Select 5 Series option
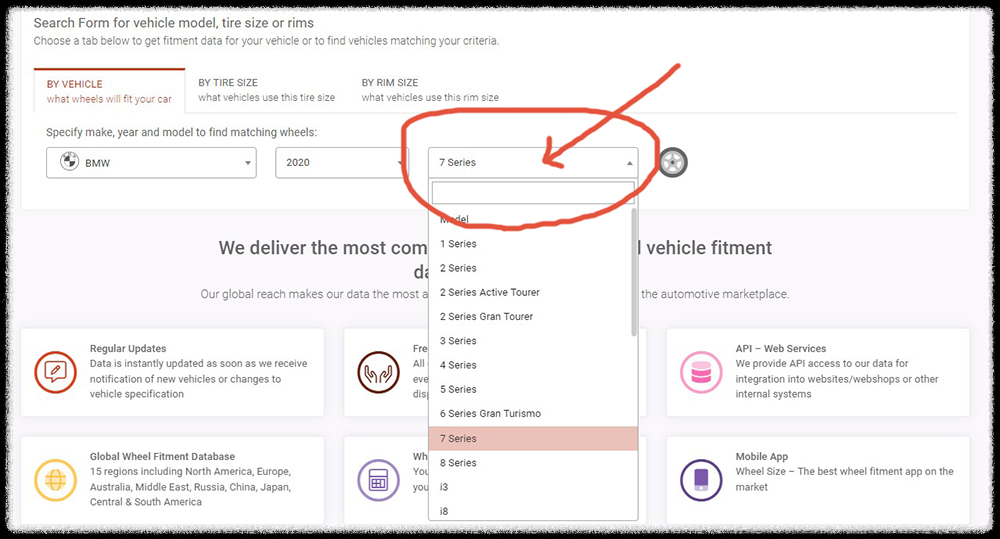Image resolution: width=1000 pixels, height=539 pixels. [x=533, y=389]
